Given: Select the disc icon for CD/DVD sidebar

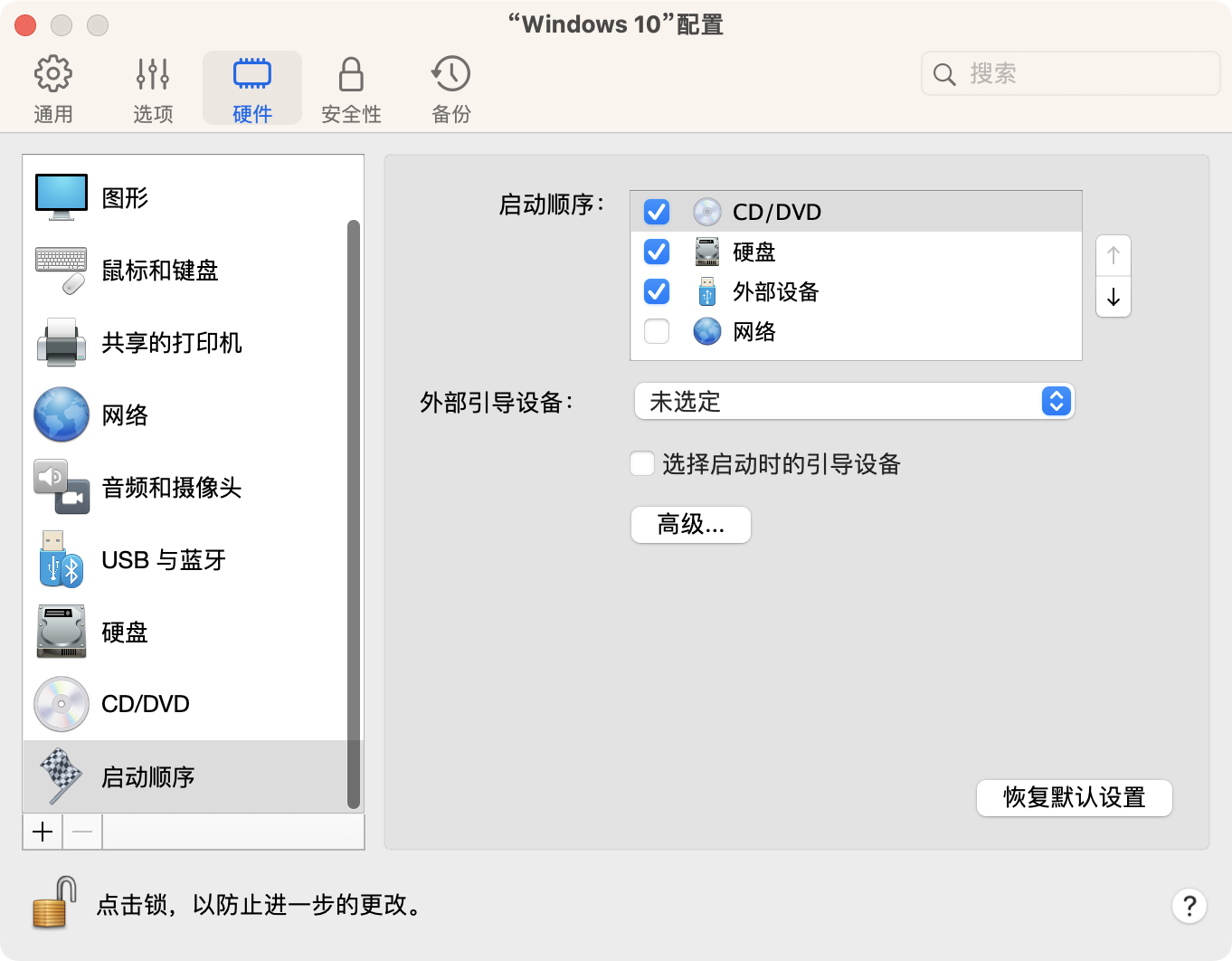Looking at the screenshot, I should click(62, 704).
